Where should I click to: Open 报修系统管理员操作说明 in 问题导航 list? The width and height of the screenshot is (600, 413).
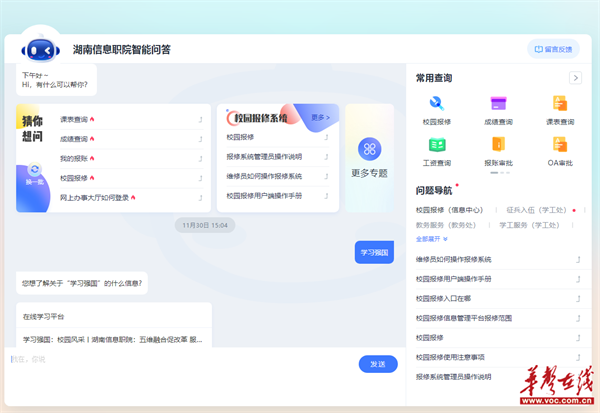pos(453,377)
